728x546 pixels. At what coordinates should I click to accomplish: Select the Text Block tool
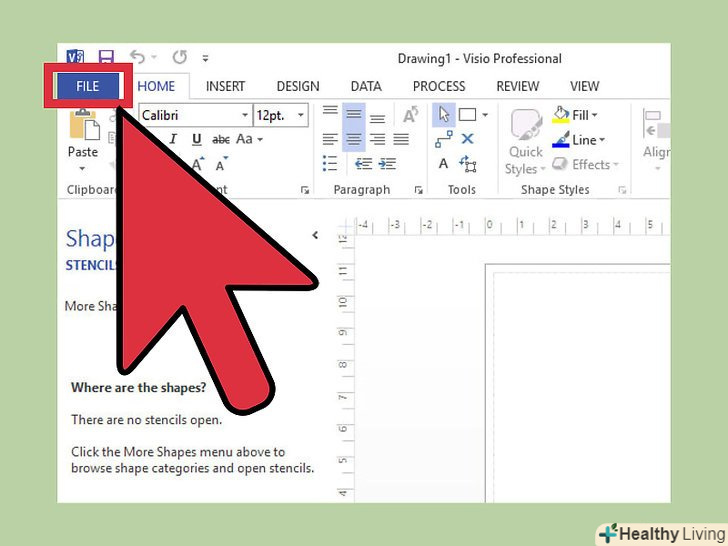pyautogui.click(x=468, y=164)
